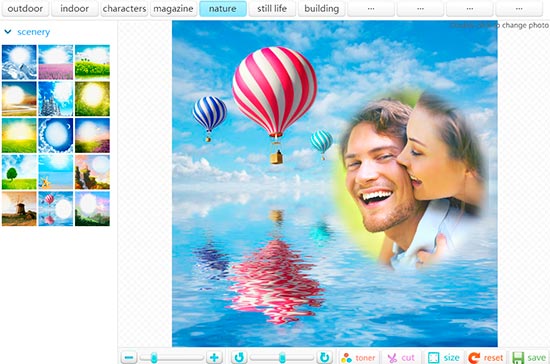Click the scenery category label
The height and width of the screenshot is (364, 550).
pos(34,32)
